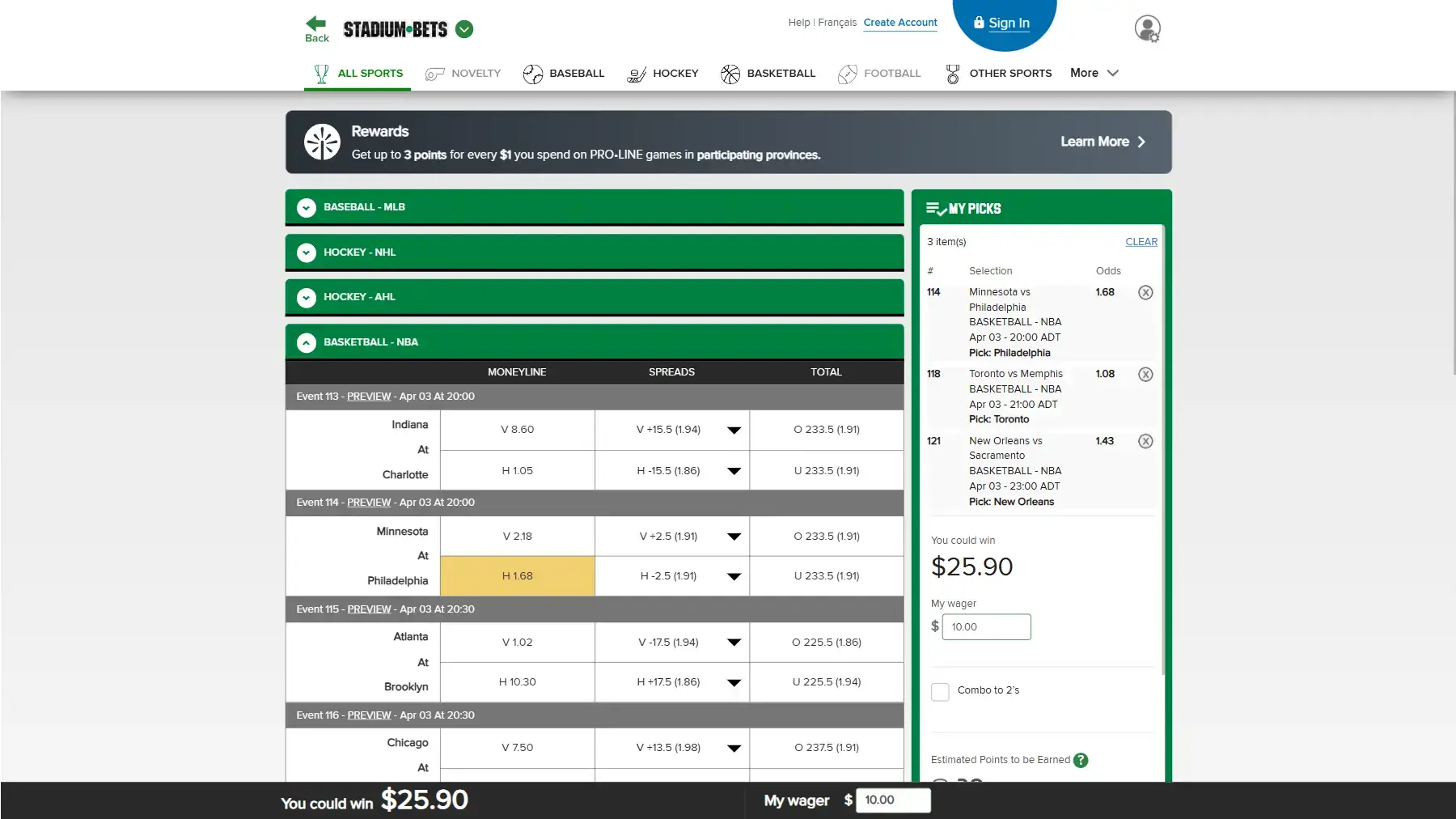The width and height of the screenshot is (1456, 819).
Task: Click the Stadium-Bets logo
Action: click(396, 30)
